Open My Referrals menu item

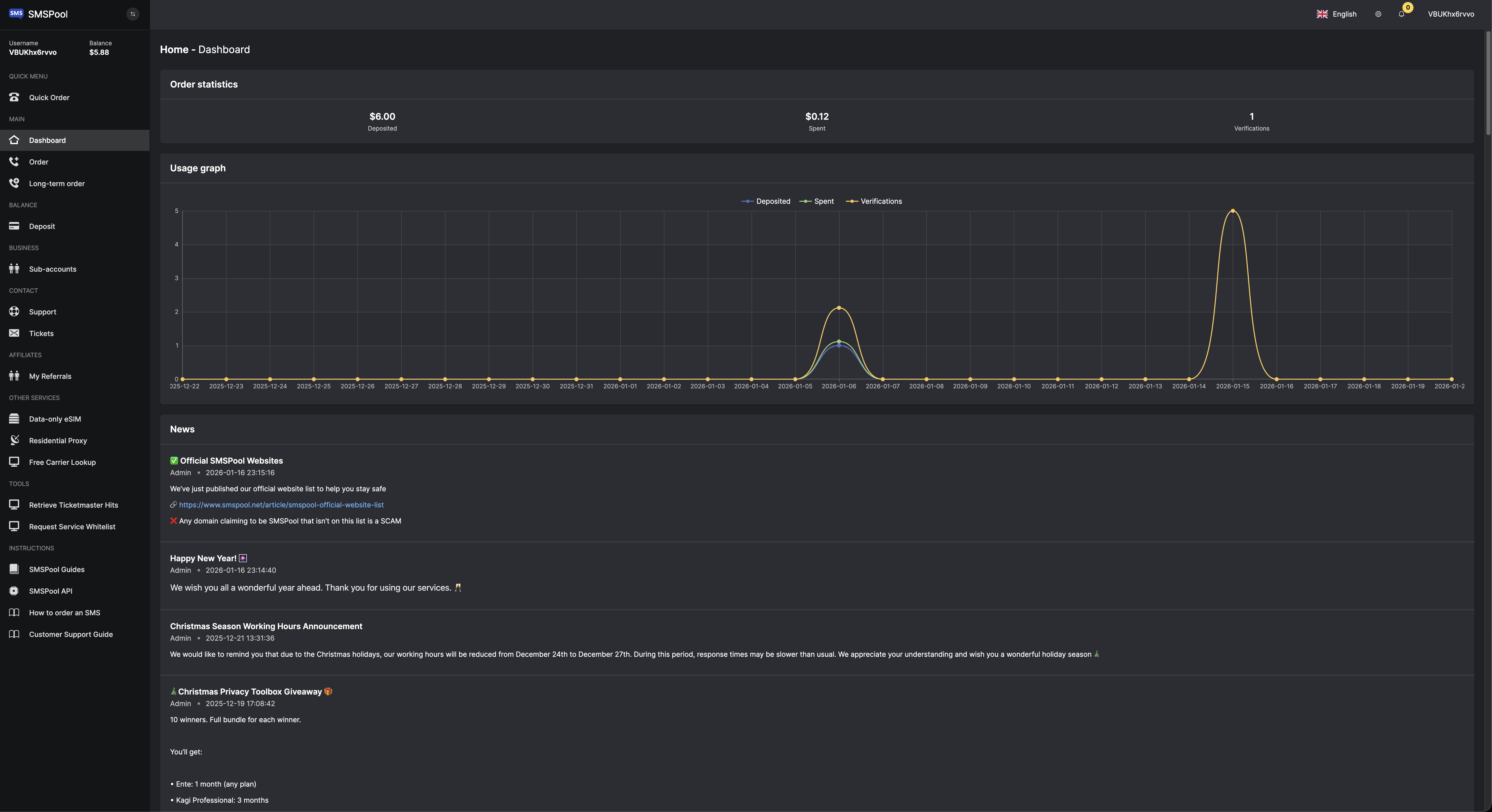click(50, 376)
